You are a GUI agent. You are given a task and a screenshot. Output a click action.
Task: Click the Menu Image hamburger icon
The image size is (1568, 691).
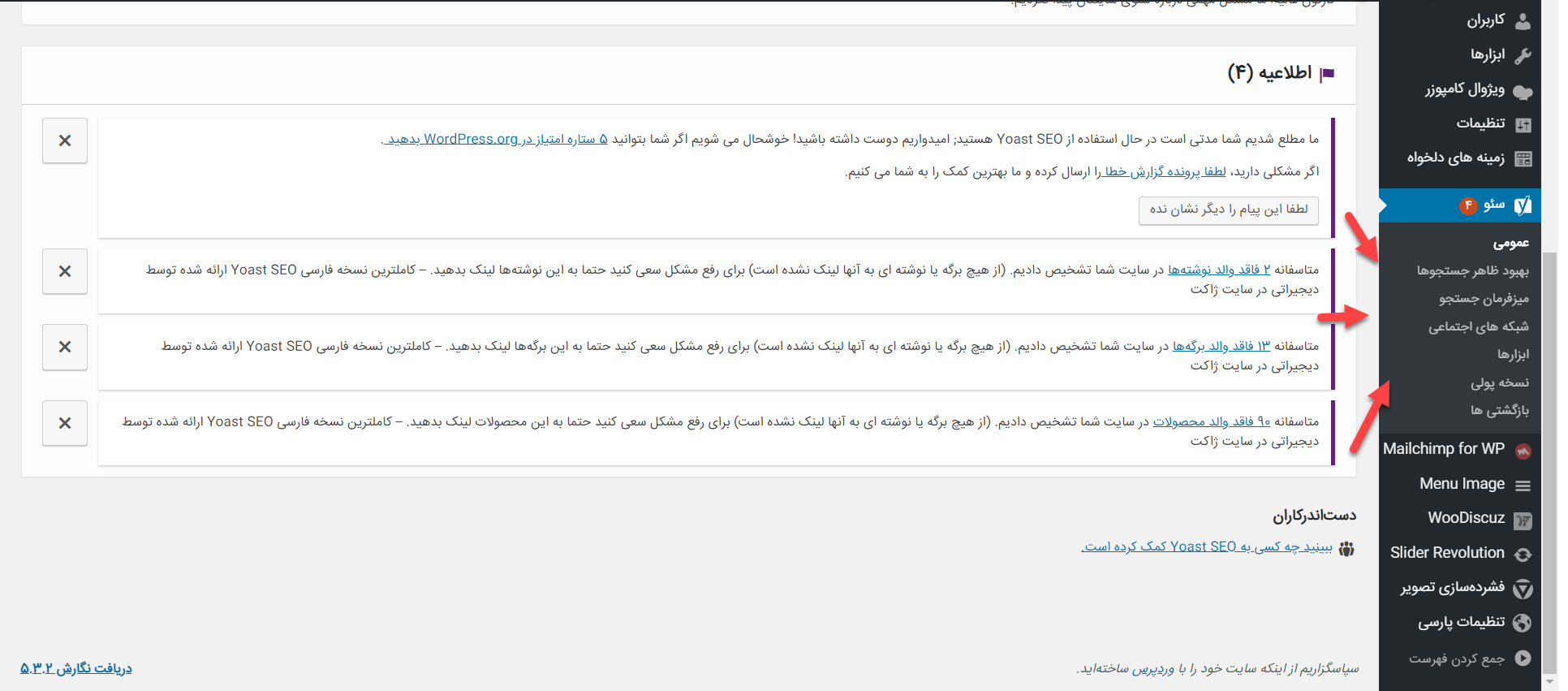1523,486
